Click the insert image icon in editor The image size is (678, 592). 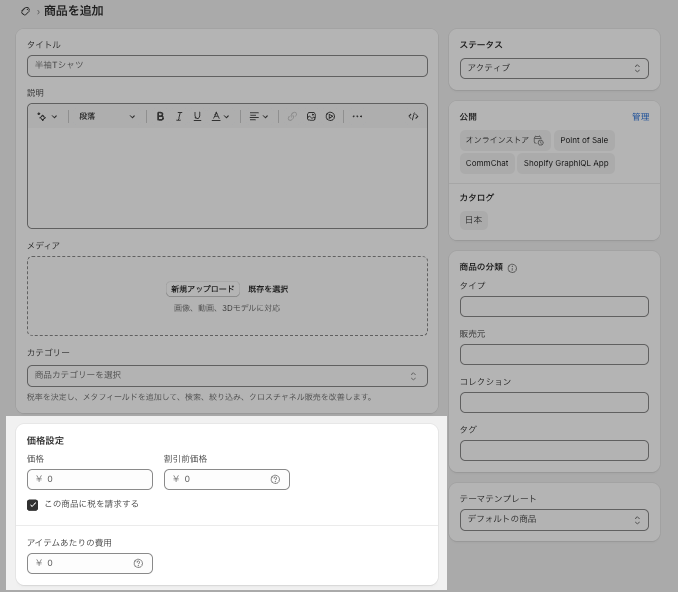[311, 117]
